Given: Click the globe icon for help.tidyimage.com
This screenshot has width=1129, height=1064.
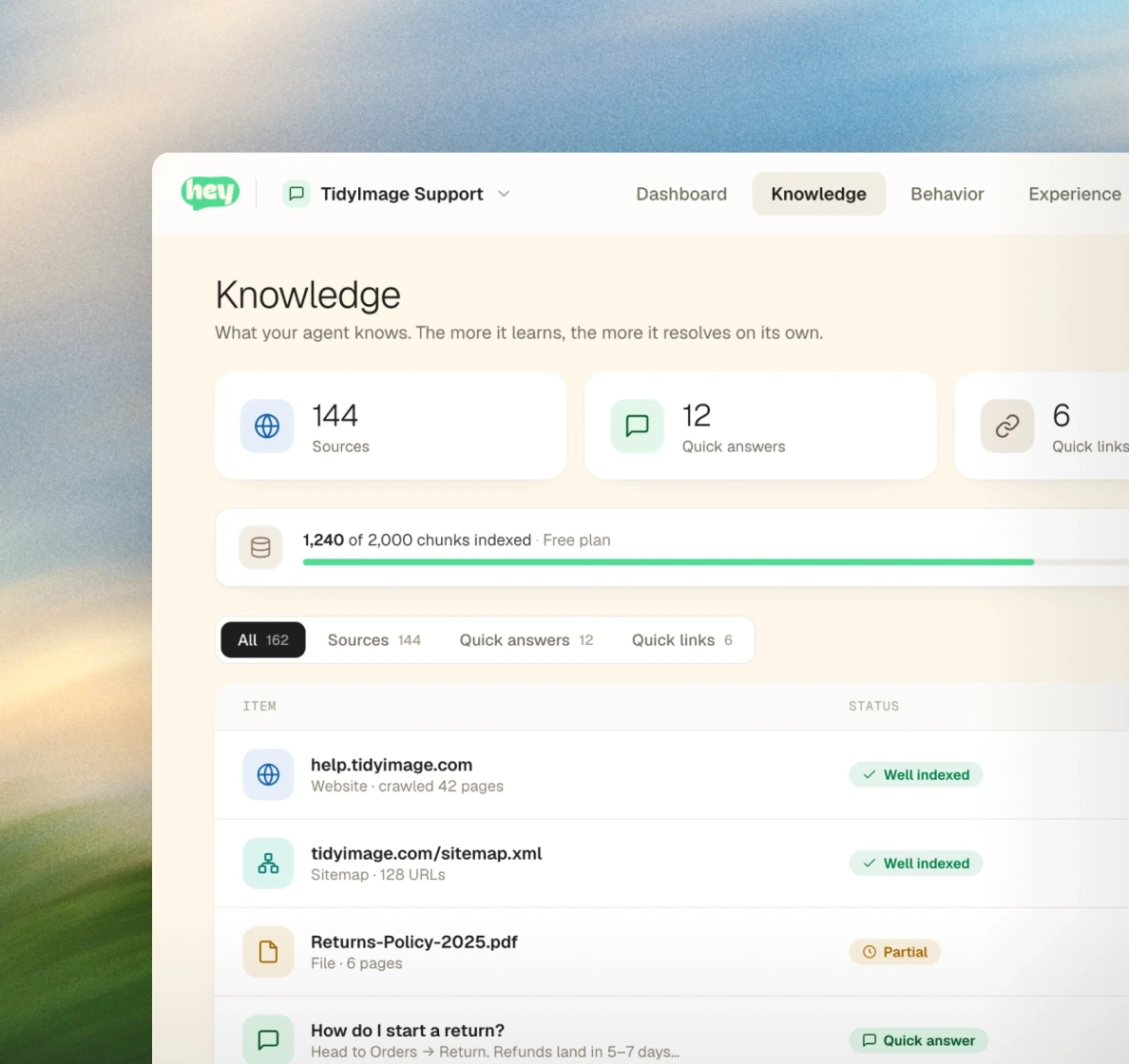Looking at the screenshot, I should [268, 774].
